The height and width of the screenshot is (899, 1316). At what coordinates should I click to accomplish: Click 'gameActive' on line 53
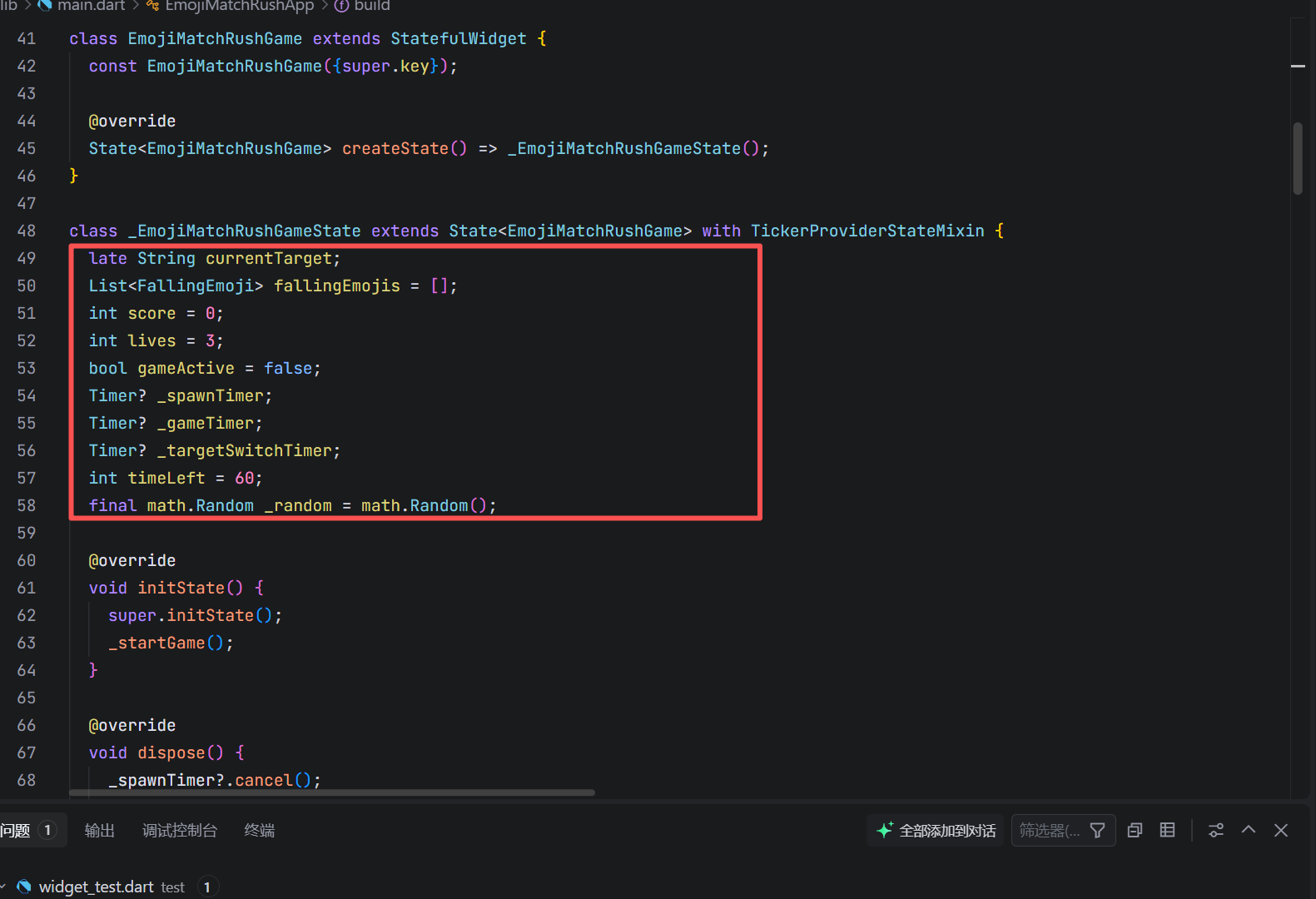[186, 368]
